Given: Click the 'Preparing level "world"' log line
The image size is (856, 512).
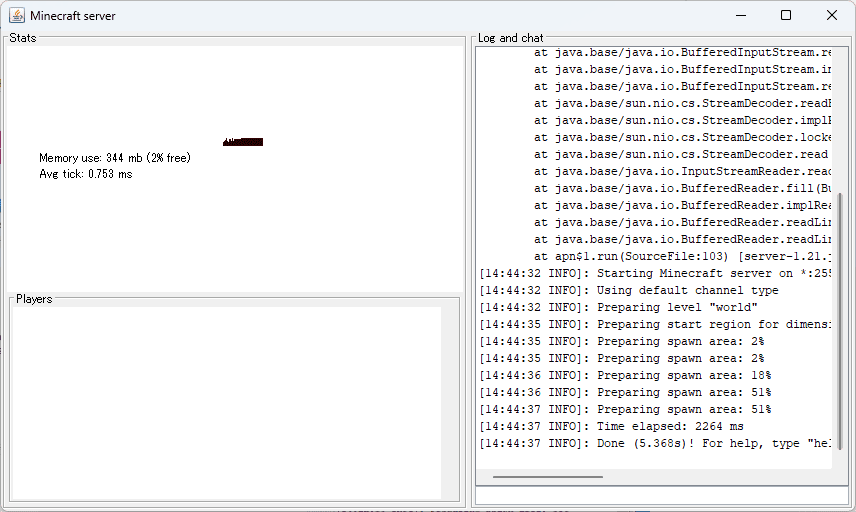Looking at the screenshot, I should (619, 307).
